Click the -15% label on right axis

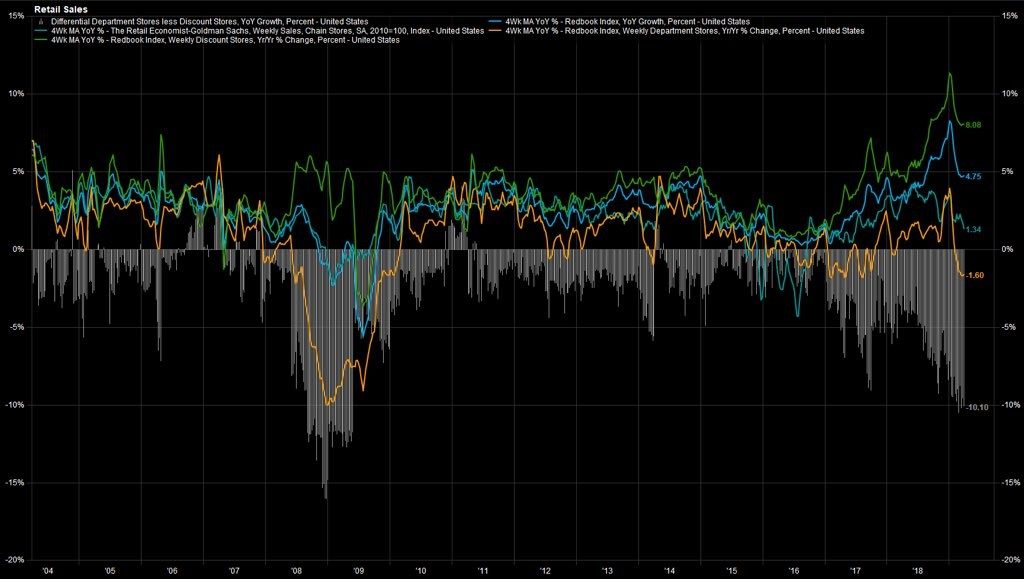pos(1010,482)
